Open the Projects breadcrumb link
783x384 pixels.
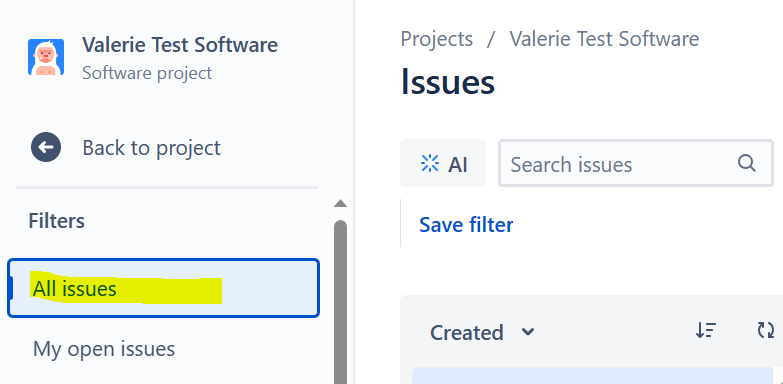(x=436, y=39)
